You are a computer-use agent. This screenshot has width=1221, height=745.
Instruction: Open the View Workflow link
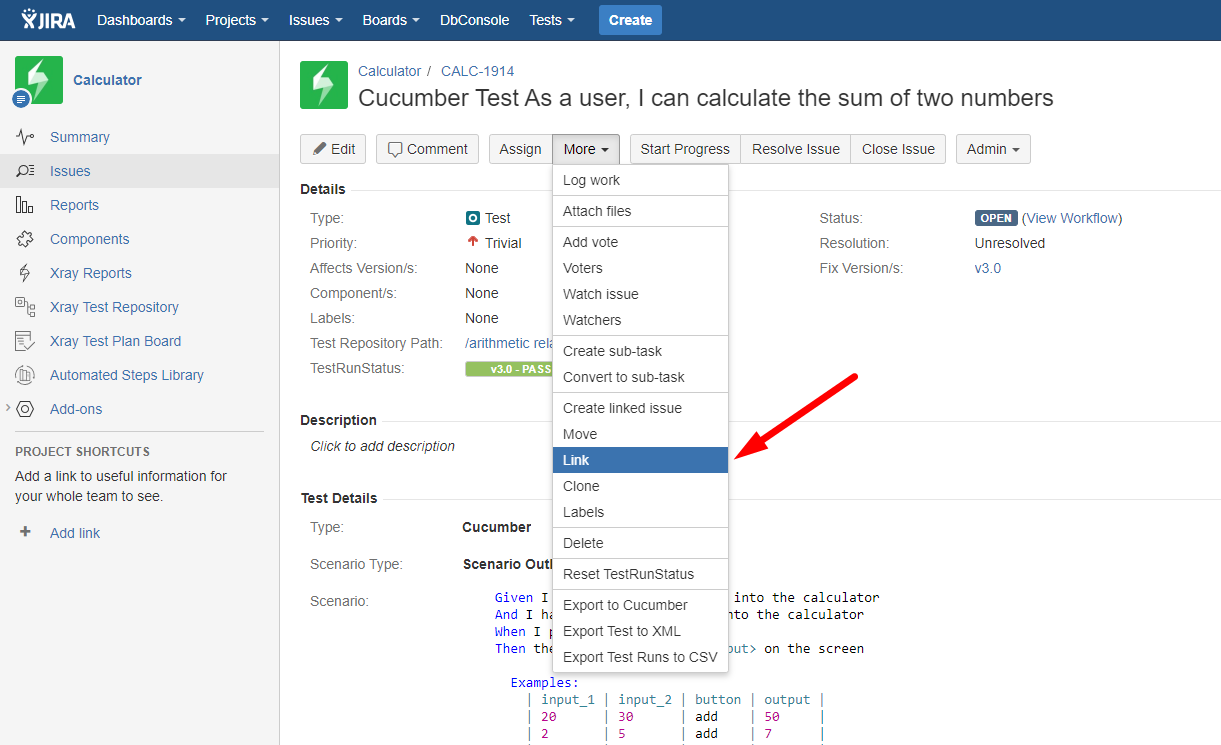[1073, 218]
